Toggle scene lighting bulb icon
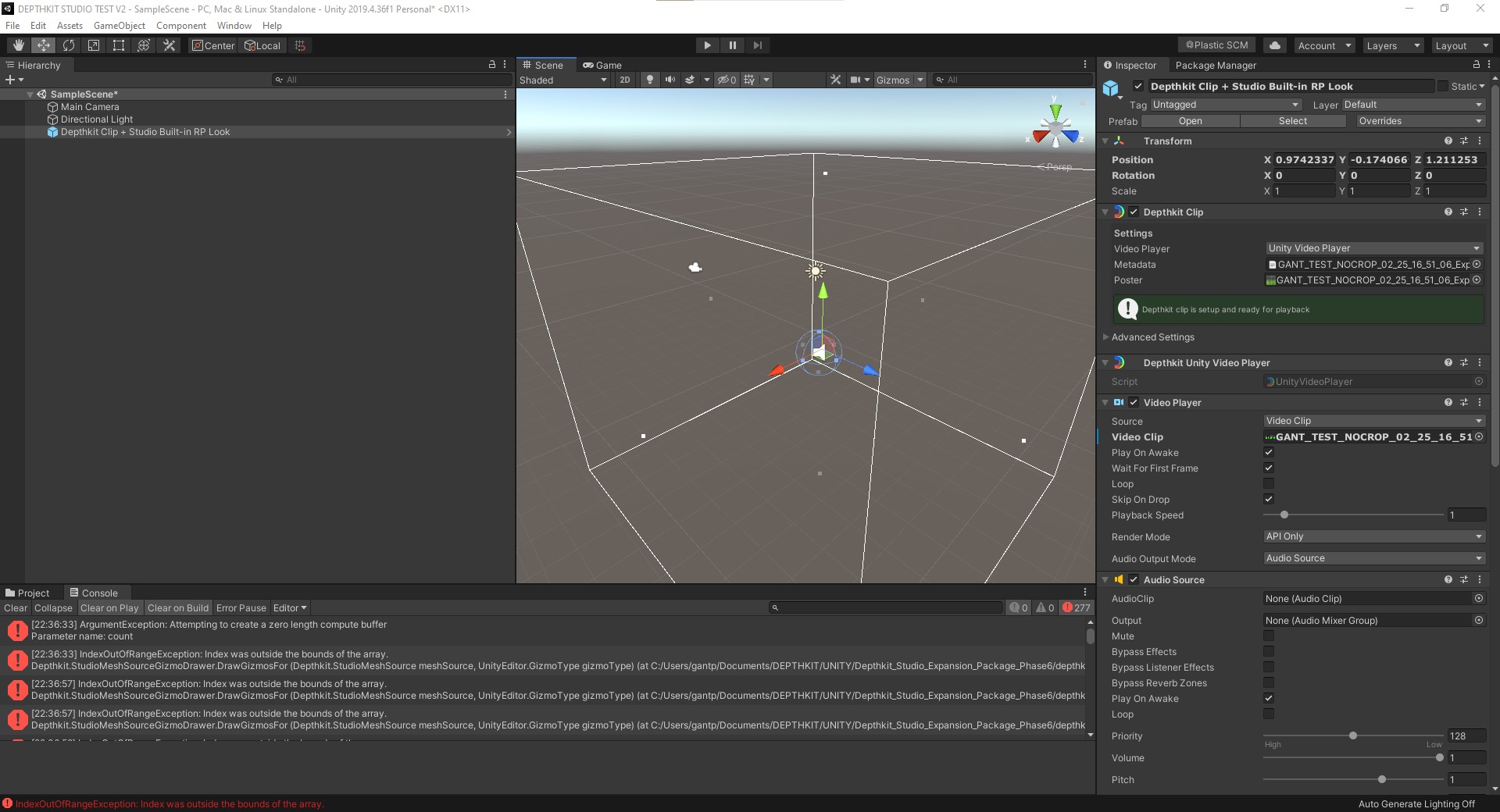 coord(649,80)
